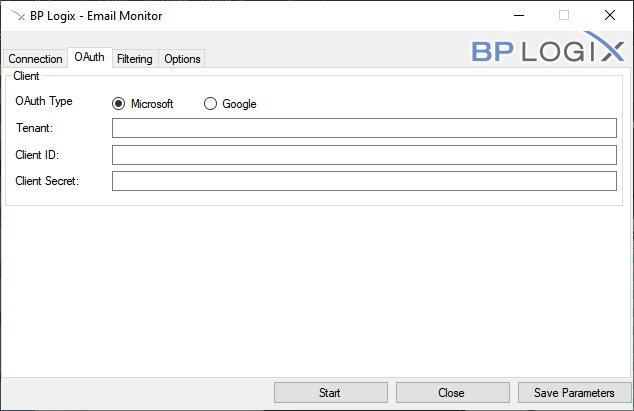Click the "Client Secret:" label
Screen dimensions: 634x411
tap(47, 181)
